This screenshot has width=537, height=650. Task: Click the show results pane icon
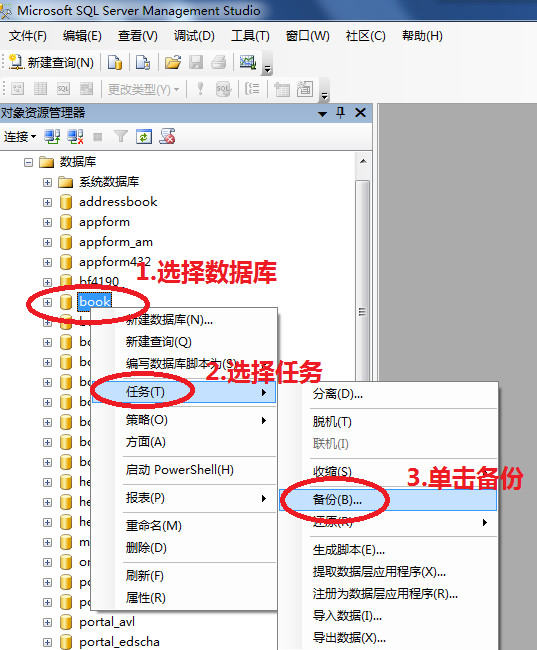(86, 89)
